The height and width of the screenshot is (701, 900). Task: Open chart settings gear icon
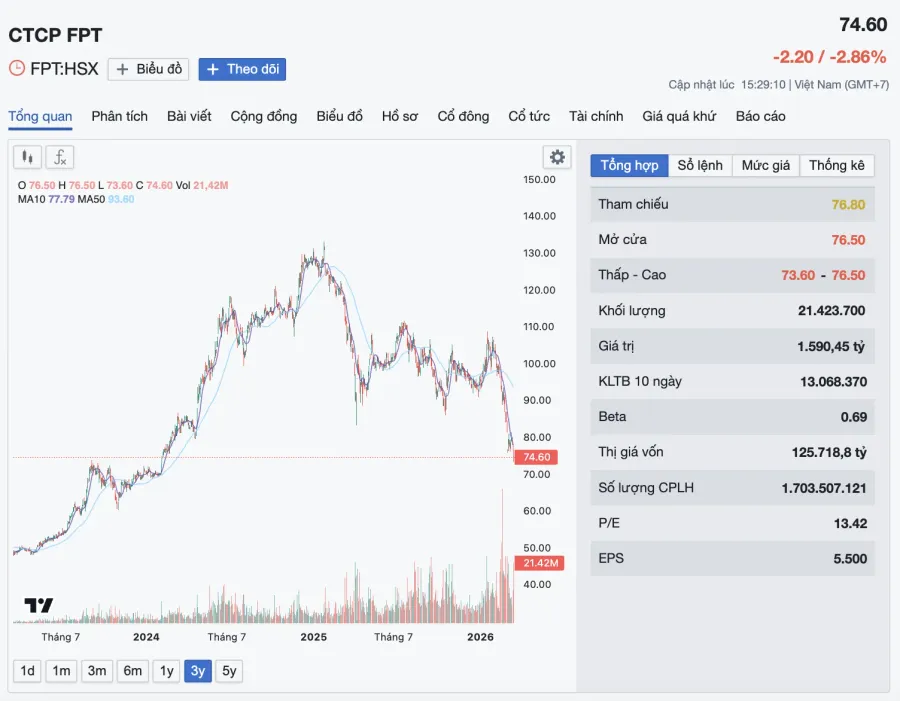coord(557,157)
